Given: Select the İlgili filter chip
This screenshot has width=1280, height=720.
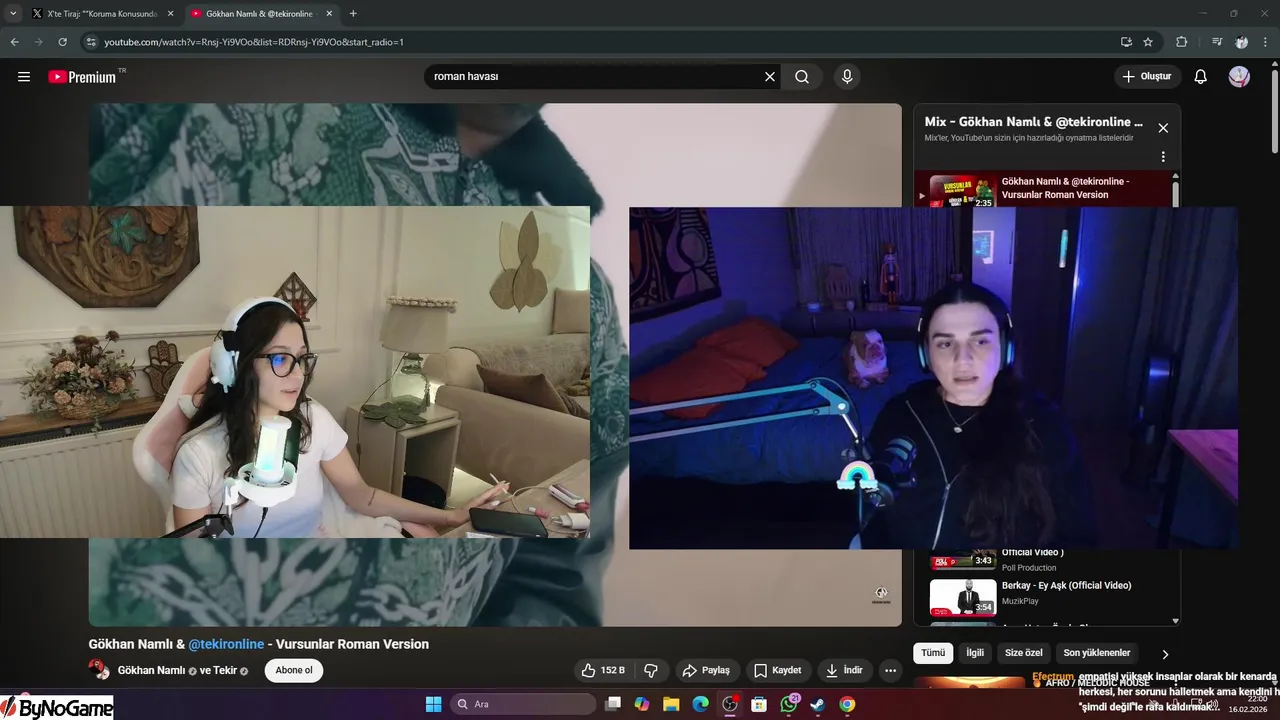Looking at the screenshot, I should 975,653.
